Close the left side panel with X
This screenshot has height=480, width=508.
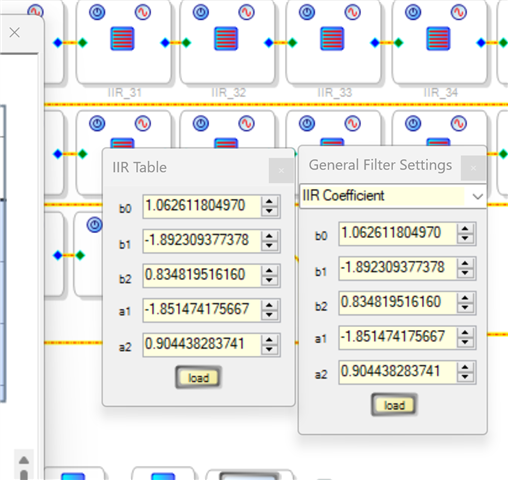pos(14,33)
